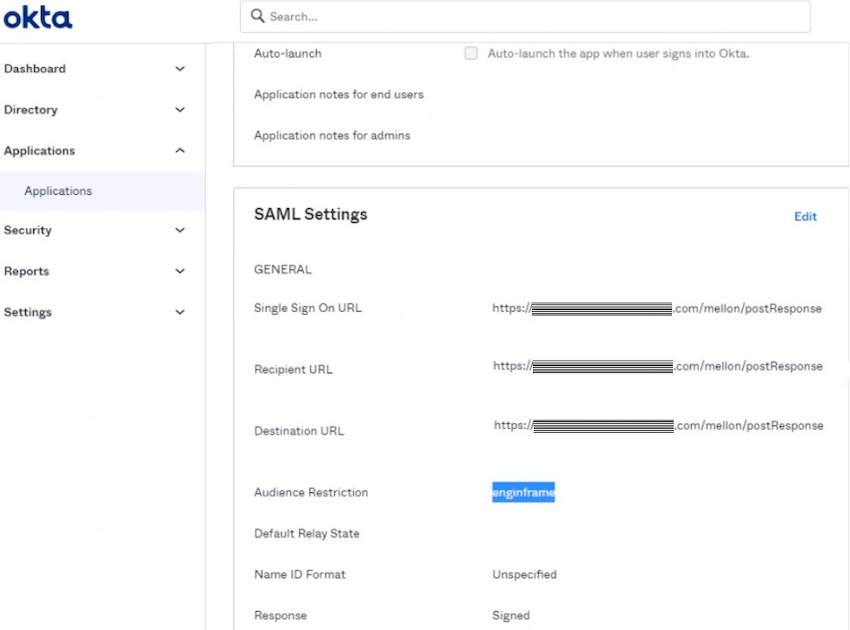Viewport: 850px width, 630px height.
Task: Open the Settings section
Action: tap(27, 312)
